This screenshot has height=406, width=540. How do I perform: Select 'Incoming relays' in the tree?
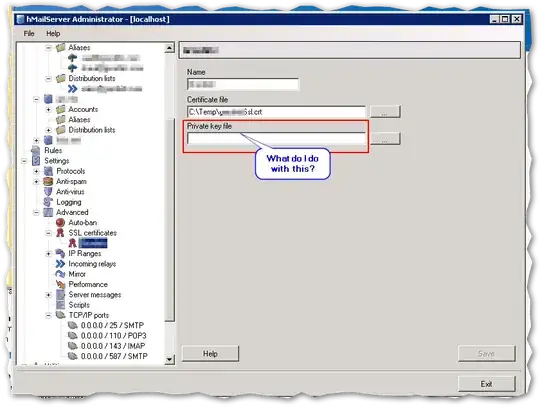[x=92, y=264]
